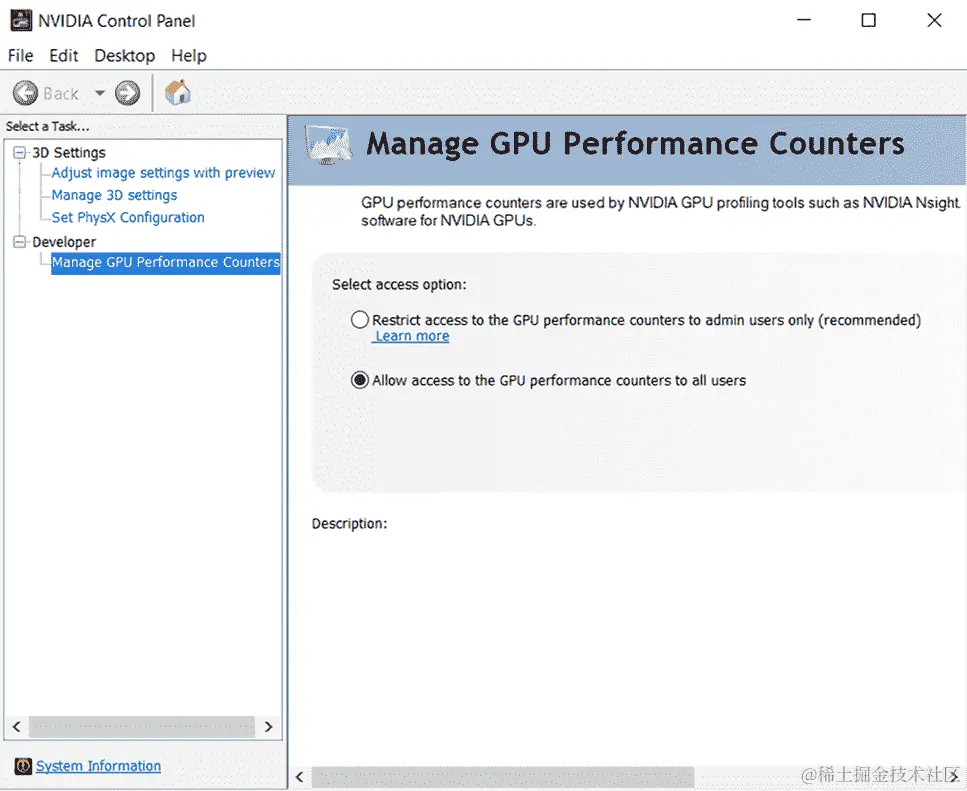Image resolution: width=967 pixels, height=791 pixels.
Task: Click the Back arrow icon in toolbar
Action: 25,94
